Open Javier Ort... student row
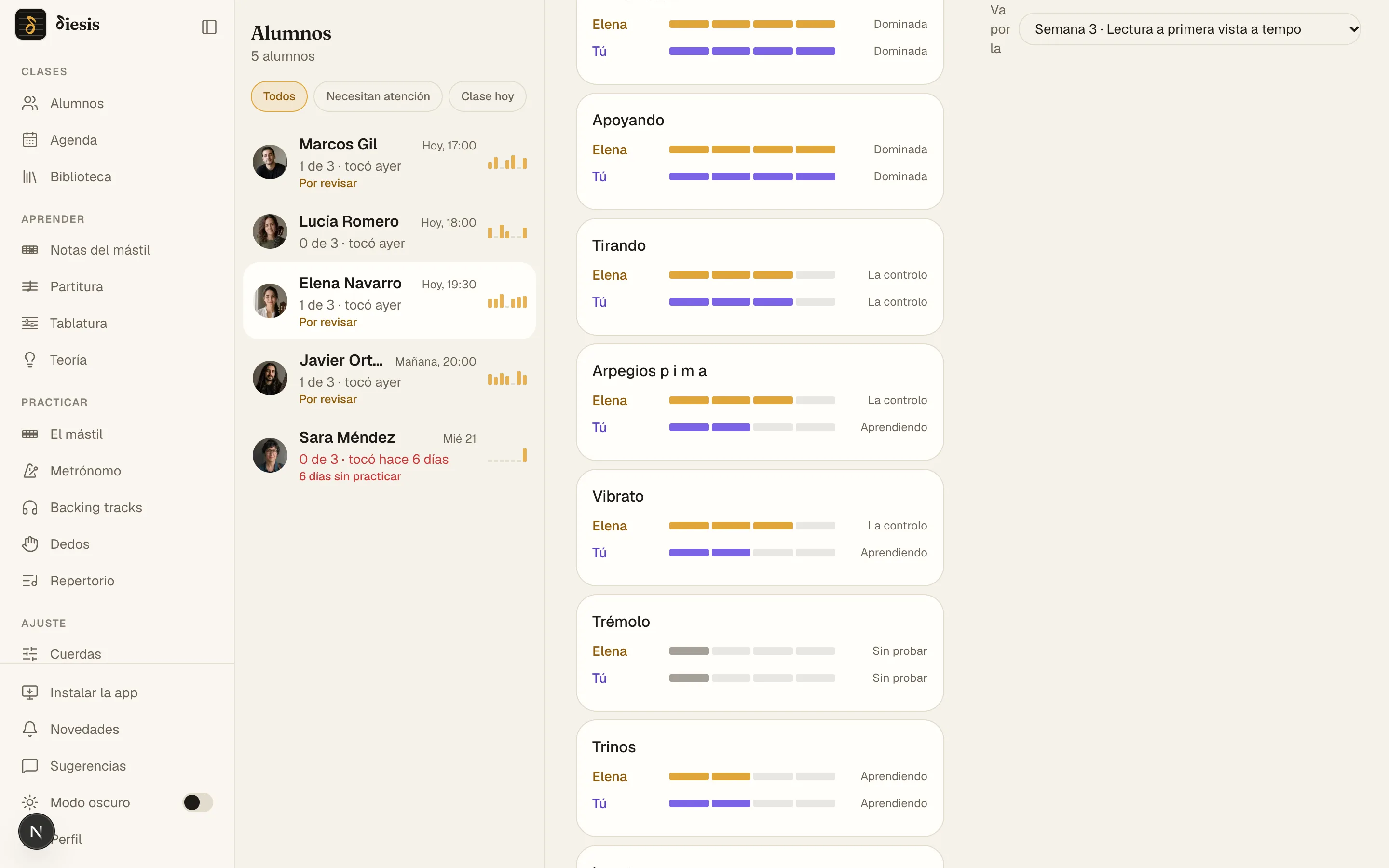Viewport: 1389px width, 868px height. 390,379
